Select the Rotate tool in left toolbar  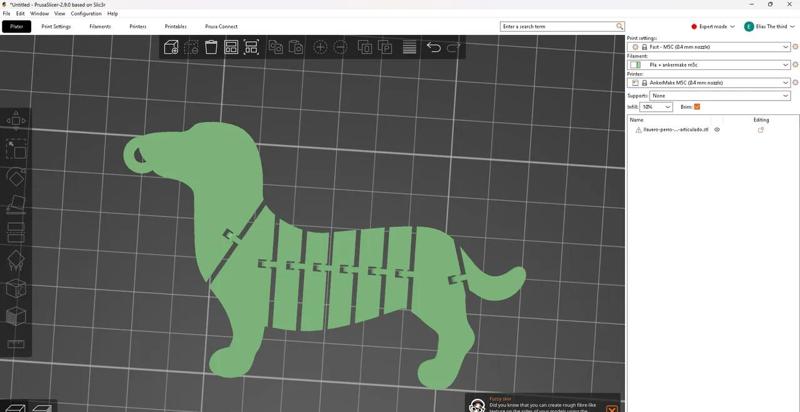click(x=16, y=176)
